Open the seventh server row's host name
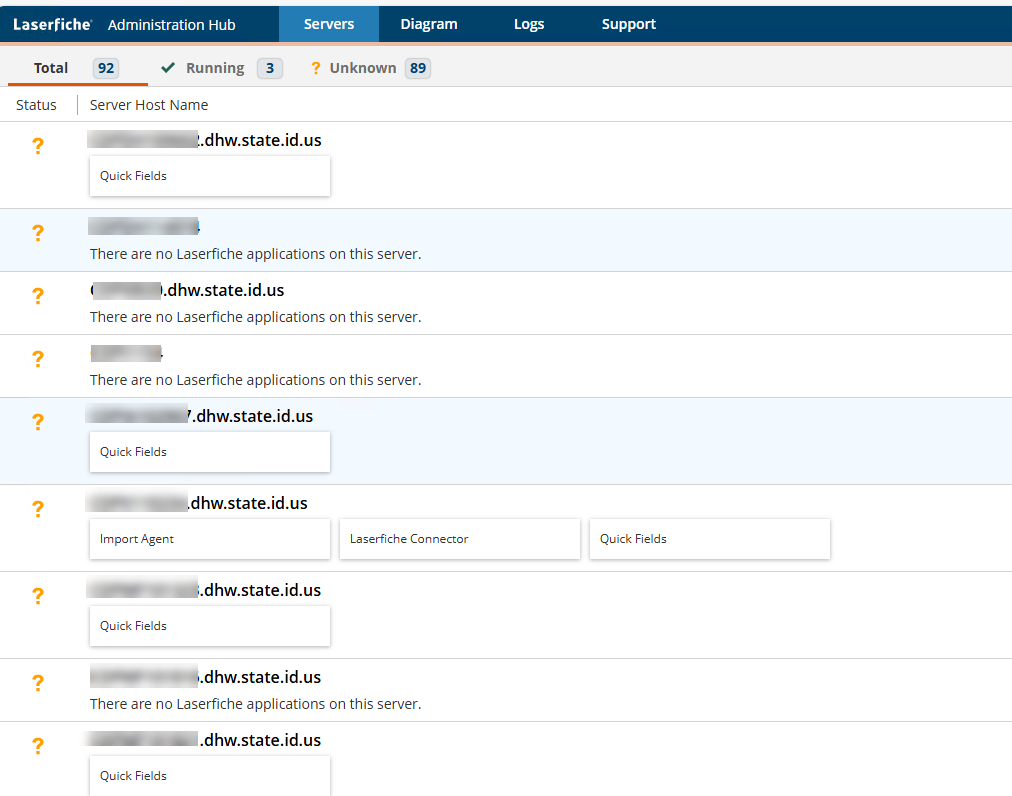 [204, 590]
